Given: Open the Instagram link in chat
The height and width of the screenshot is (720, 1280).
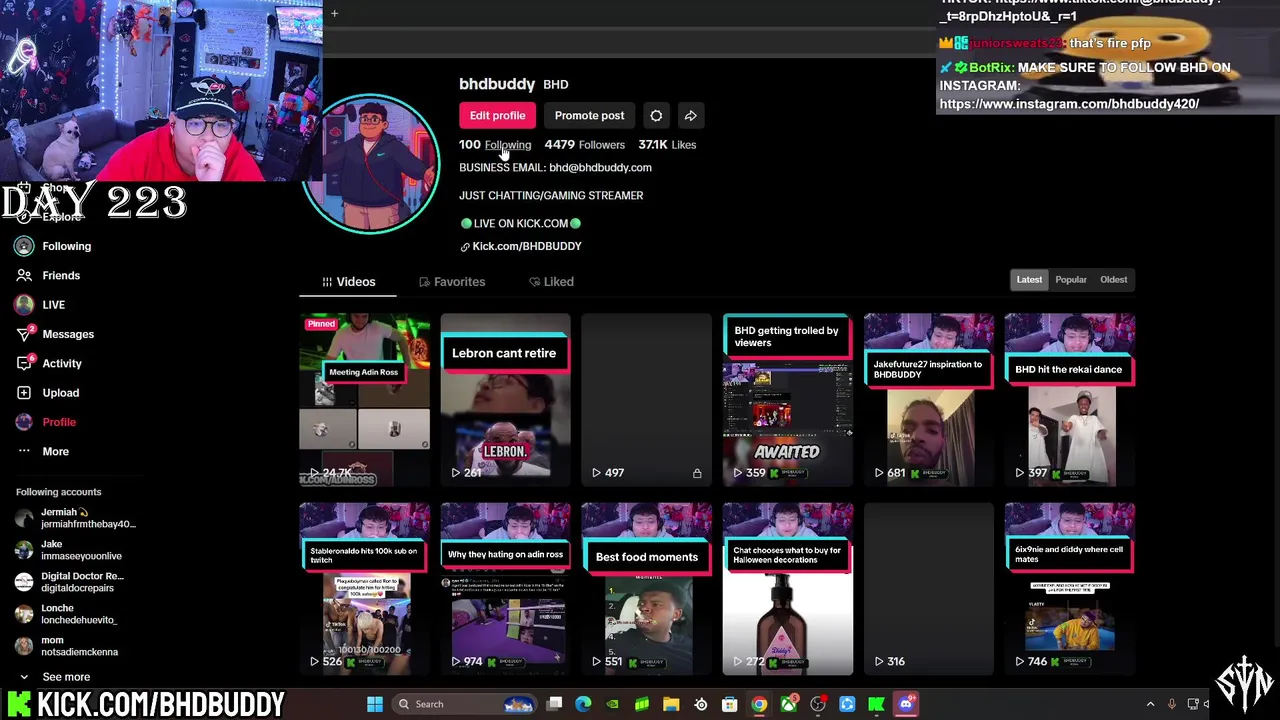Looking at the screenshot, I should click(x=1069, y=103).
